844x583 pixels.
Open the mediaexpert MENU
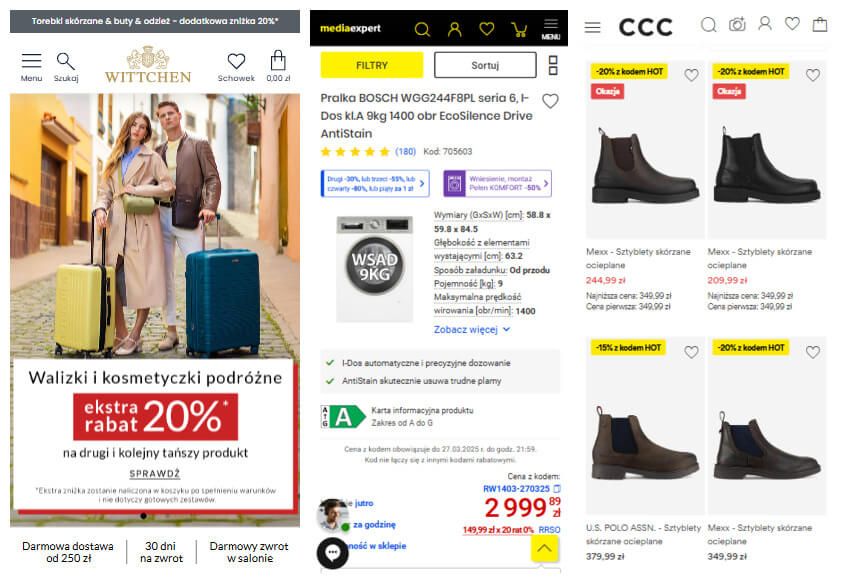click(551, 29)
